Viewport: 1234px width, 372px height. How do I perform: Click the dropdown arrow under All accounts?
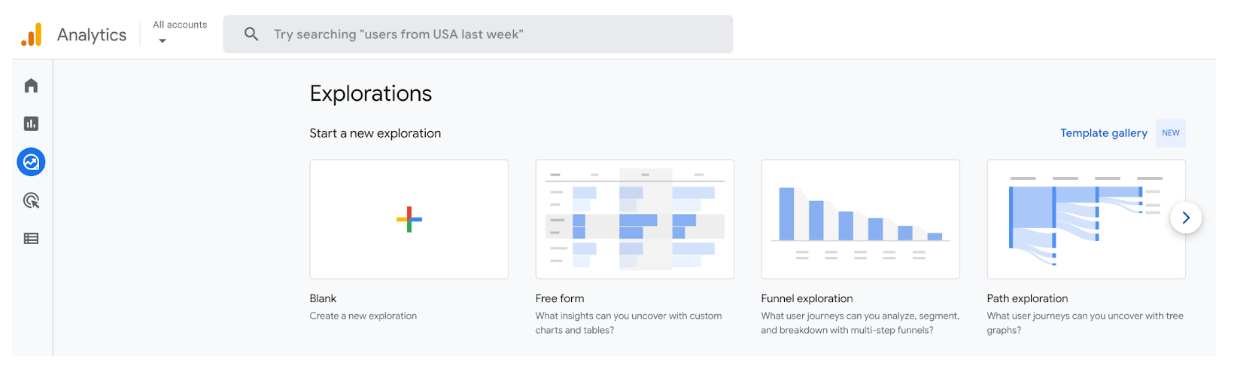click(x=162, y=41)
